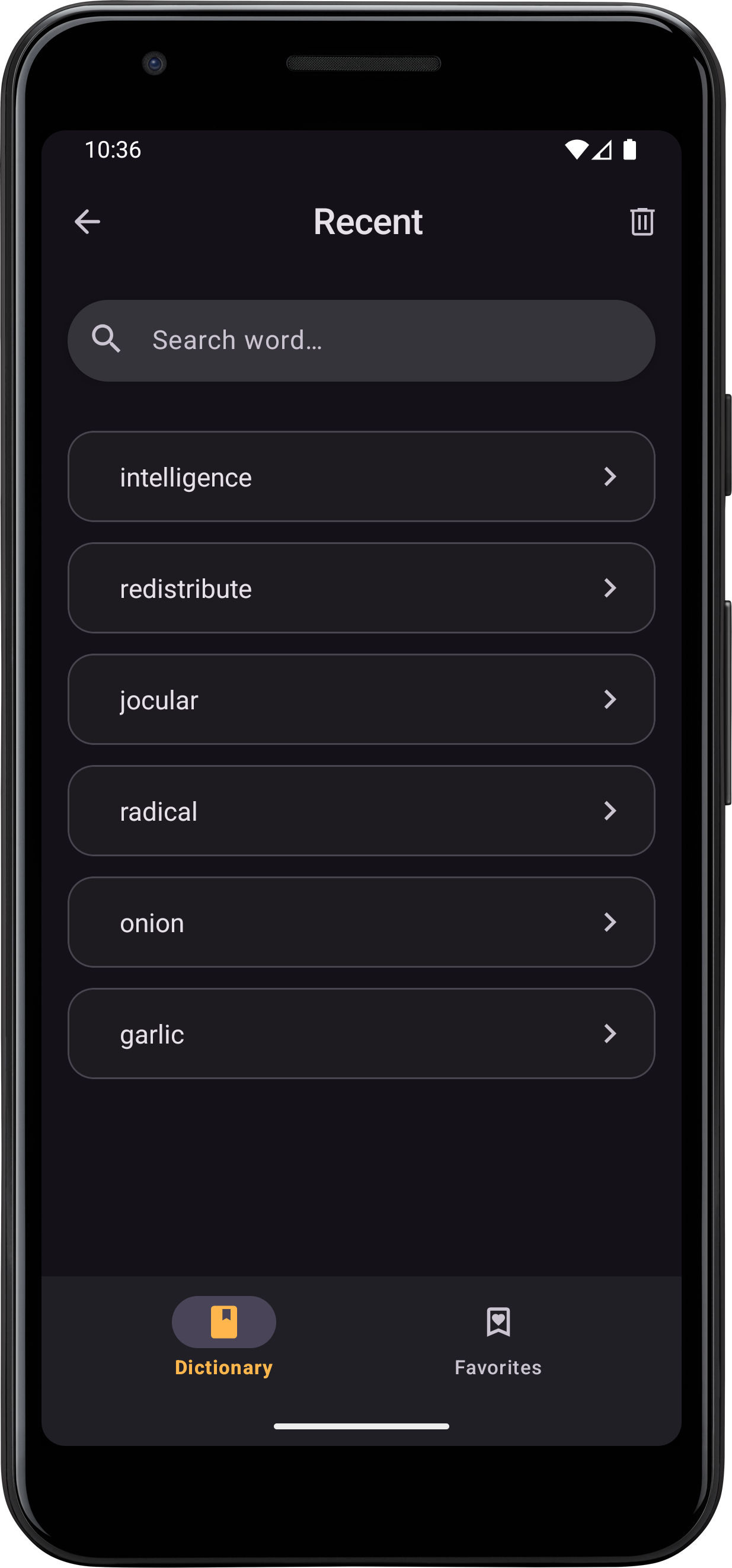
Task: Tap the Dictionary book icon
Action: pyautogui.click(x=223, y=1321)
